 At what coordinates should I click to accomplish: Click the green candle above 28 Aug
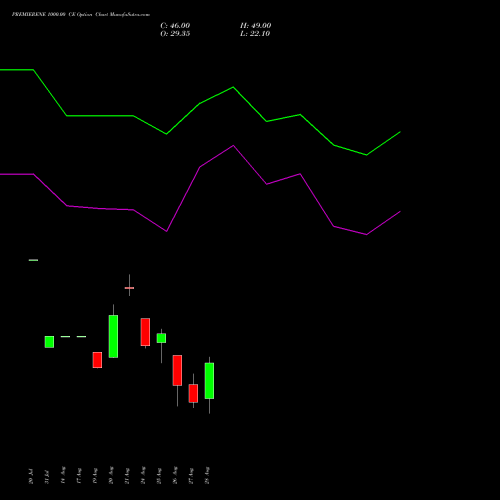pyautogui.click(x=209, y=381)
